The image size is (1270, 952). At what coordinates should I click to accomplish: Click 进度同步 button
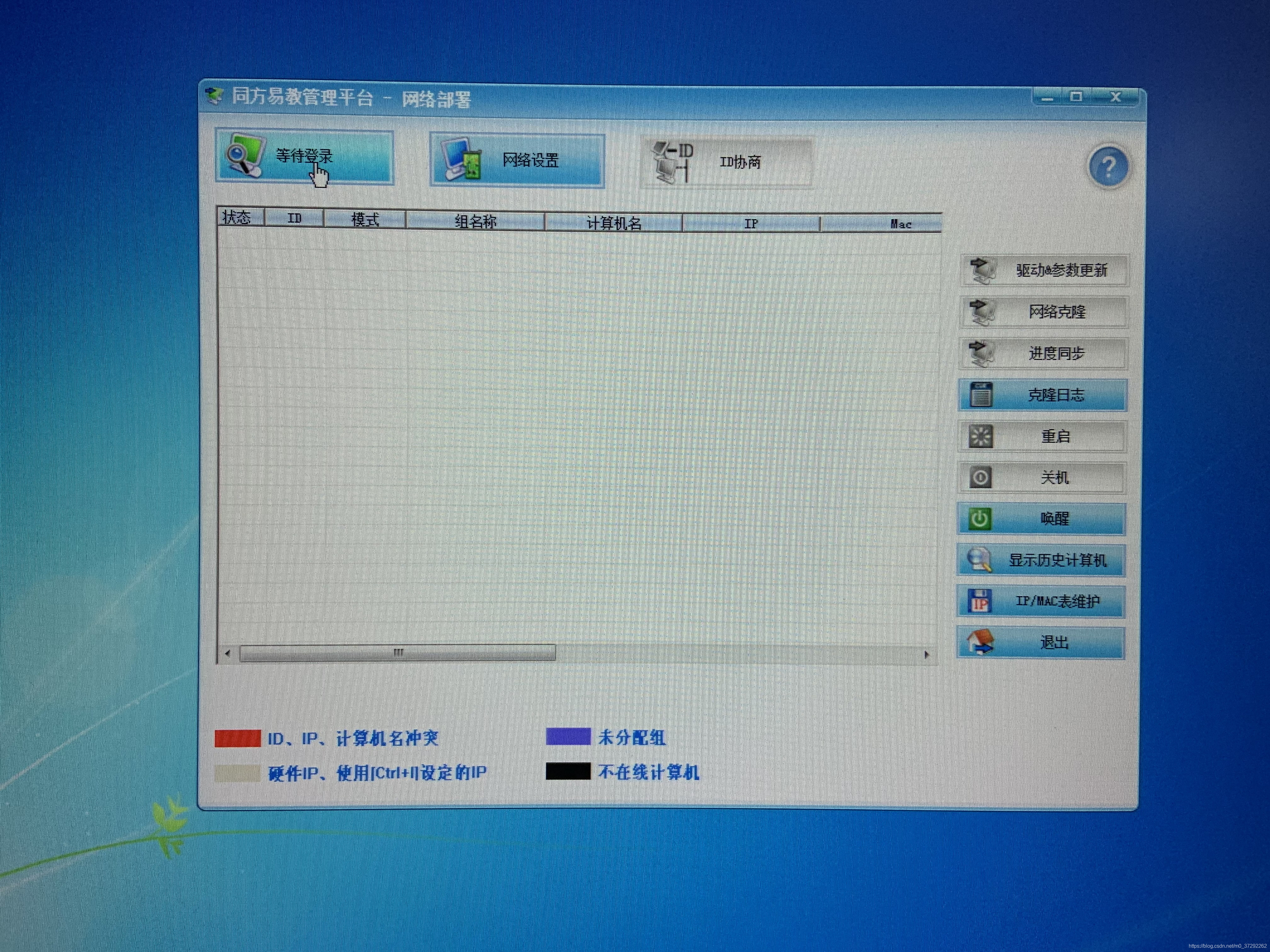(1043, 354)
